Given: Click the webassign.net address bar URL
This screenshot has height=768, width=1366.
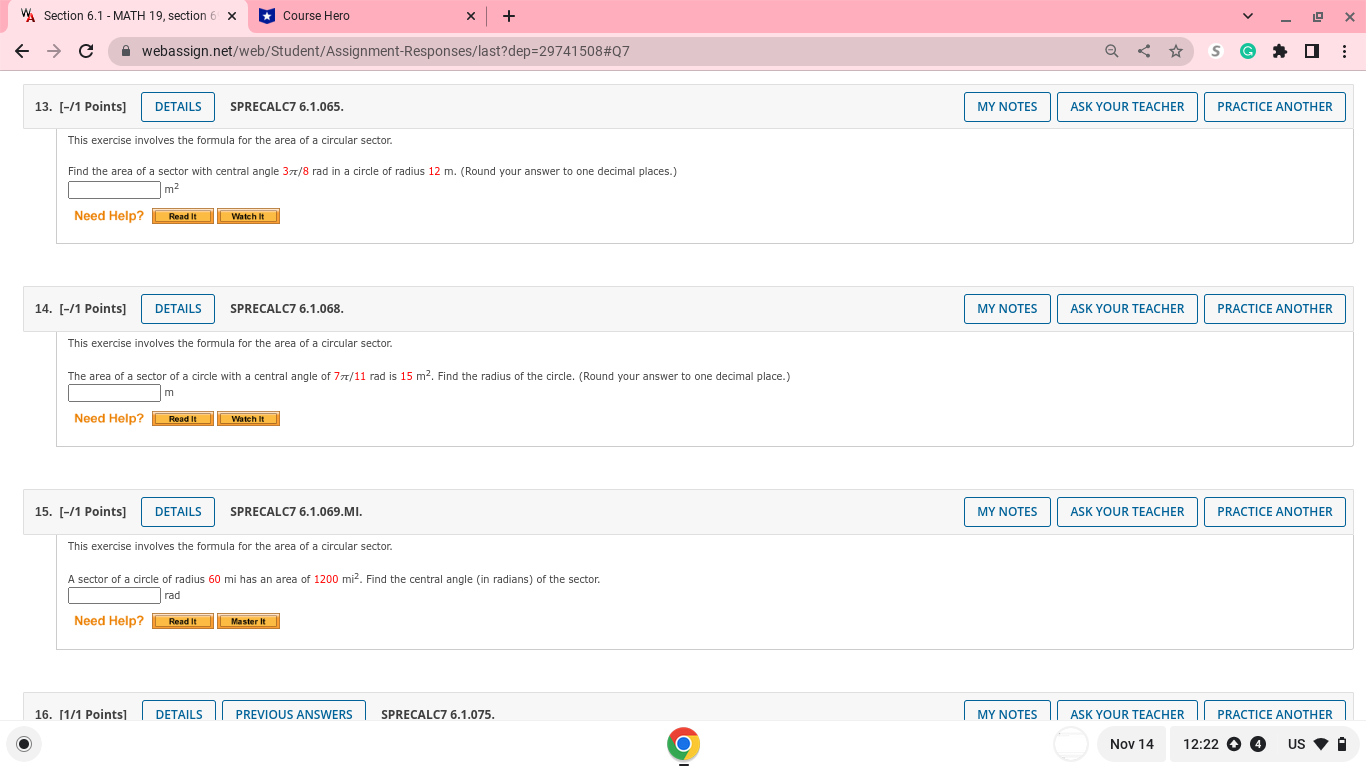Looking at the screenshot, I should (386, 51).
